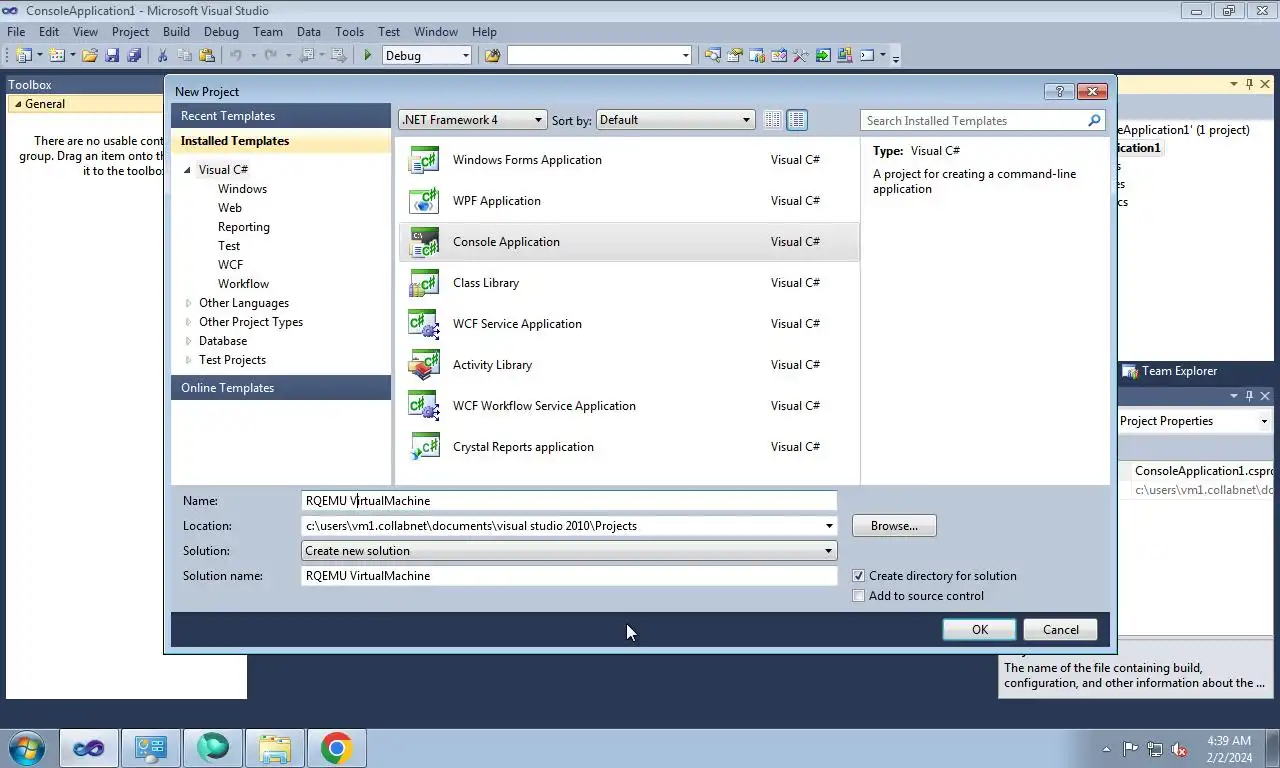Collapse the Visual C# tree node
Screen dimensions: 1280x768
(187, 170)
